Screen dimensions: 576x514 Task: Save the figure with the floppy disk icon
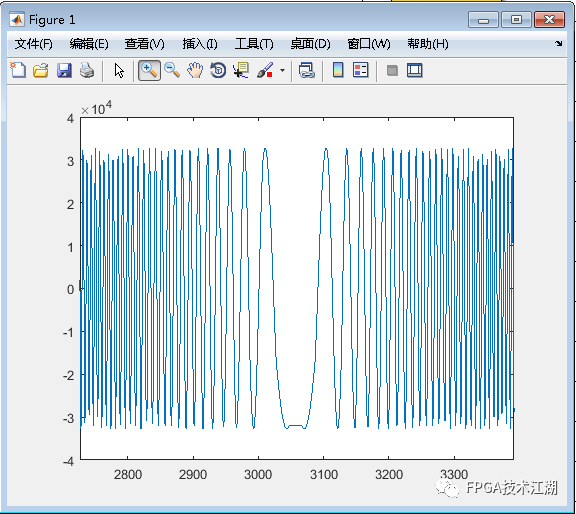pos(64,70)
